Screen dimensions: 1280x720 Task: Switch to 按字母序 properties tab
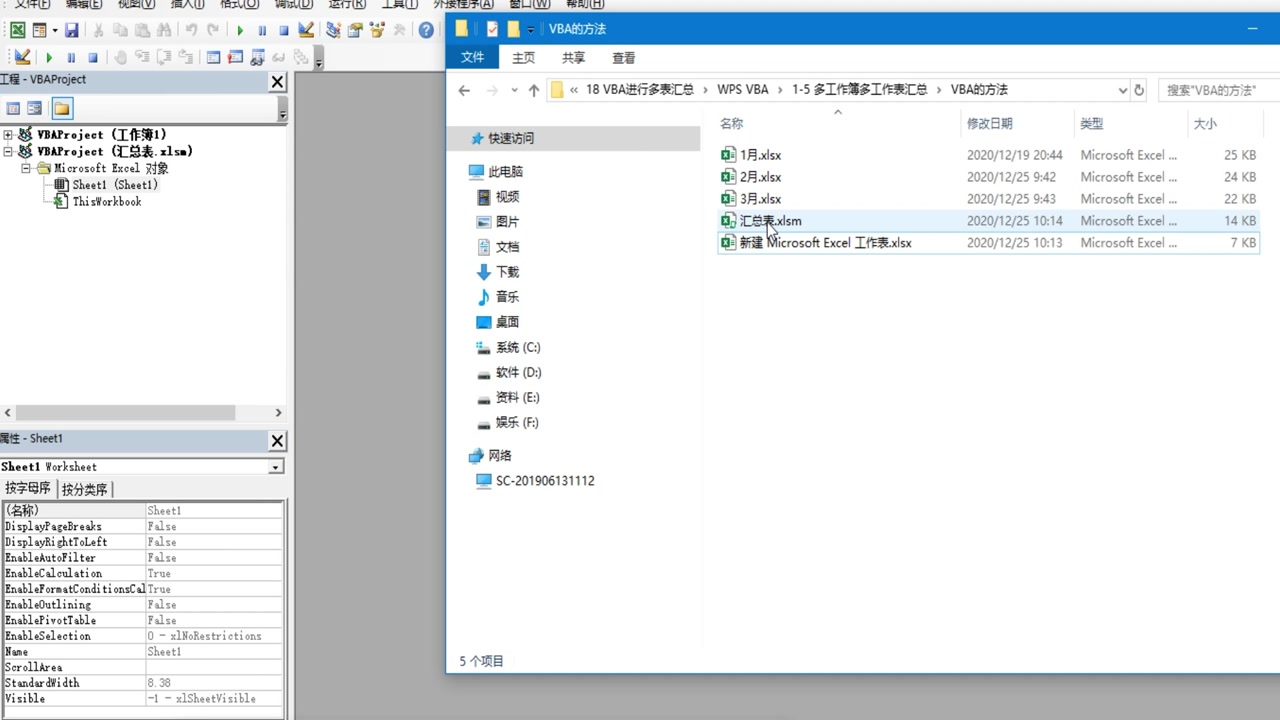click(x=28, y=489)
